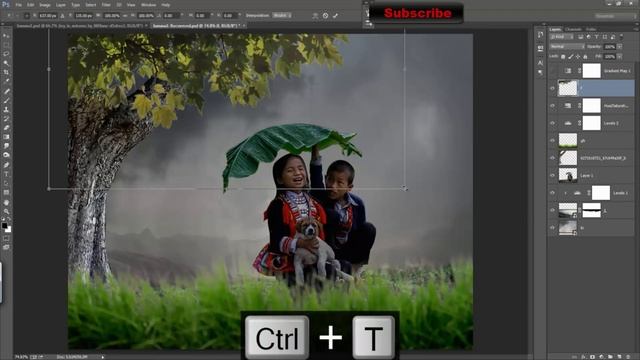Image resolution: width=640 pixels, height=360 pixels.
Task: Hide the Hue/Saturation adjustment layer
Action: [x=553, y=106]
